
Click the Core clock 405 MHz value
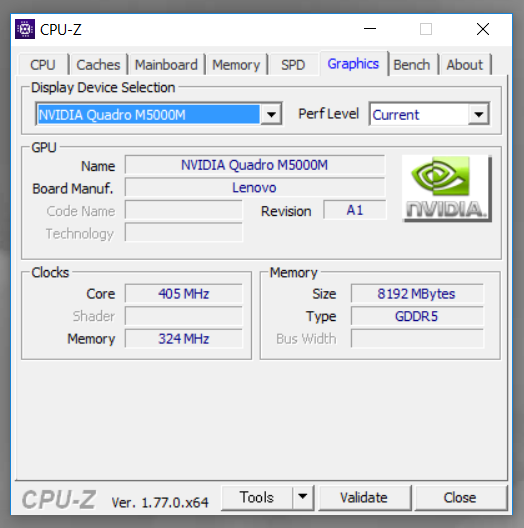pos(184,294)
